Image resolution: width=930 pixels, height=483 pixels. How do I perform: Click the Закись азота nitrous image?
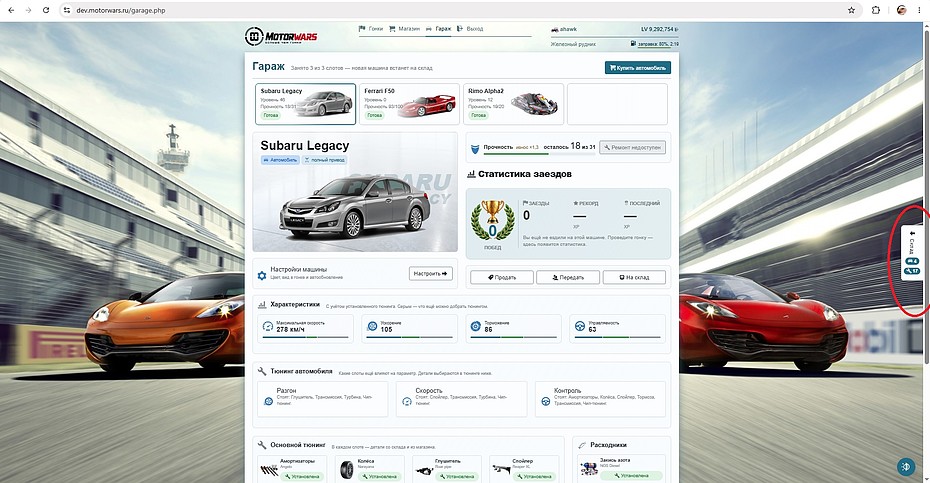[588, 469]
